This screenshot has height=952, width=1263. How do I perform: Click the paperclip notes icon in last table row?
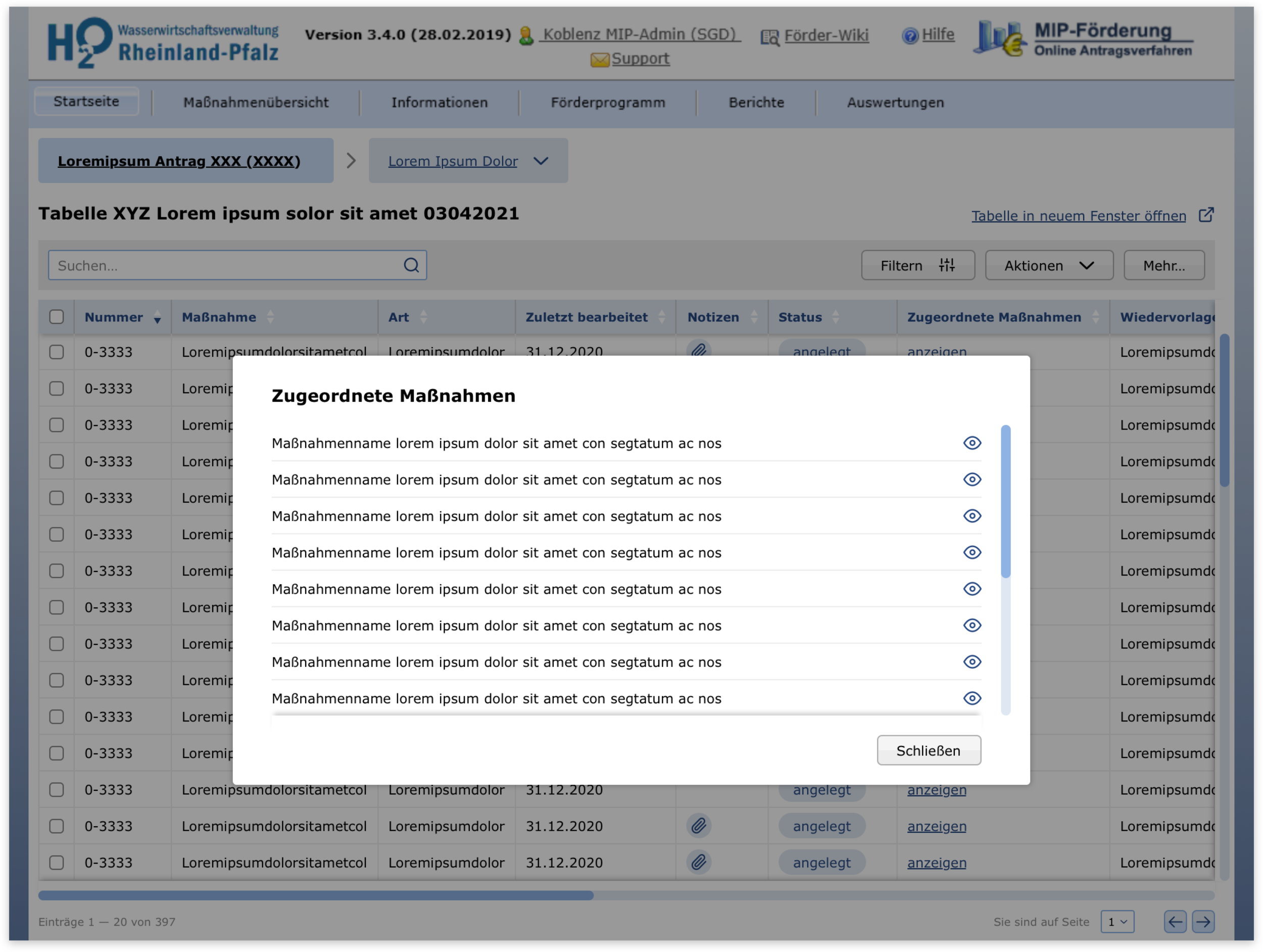tap(698, 862)
